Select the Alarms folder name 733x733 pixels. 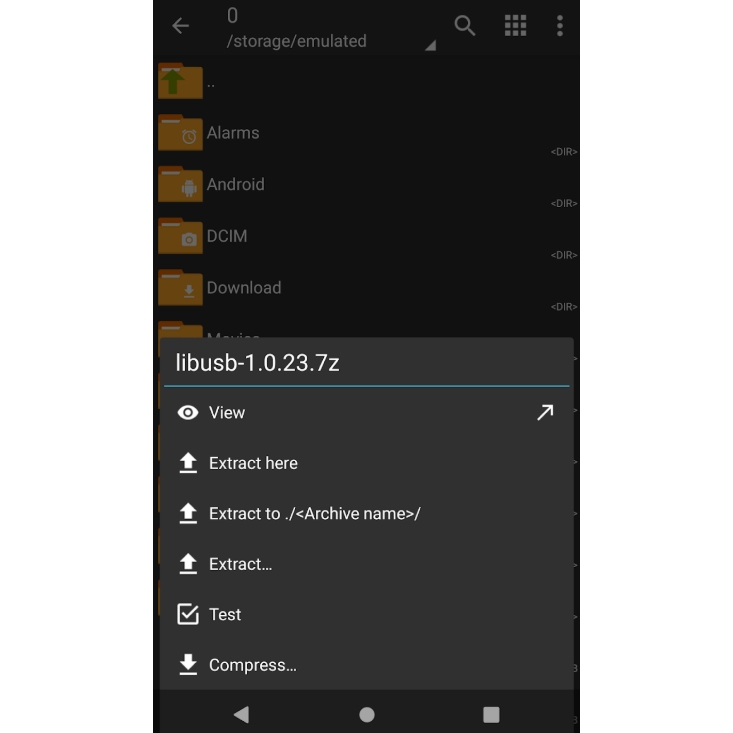pyautogui.click(x=233, y=133)
